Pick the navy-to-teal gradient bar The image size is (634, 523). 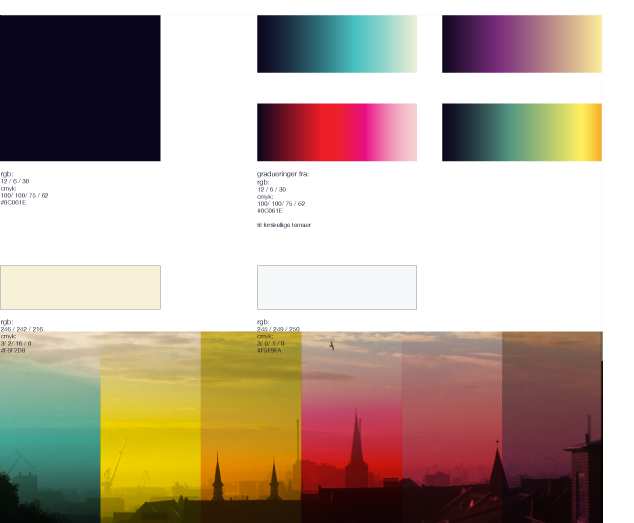tap(337, 44)
